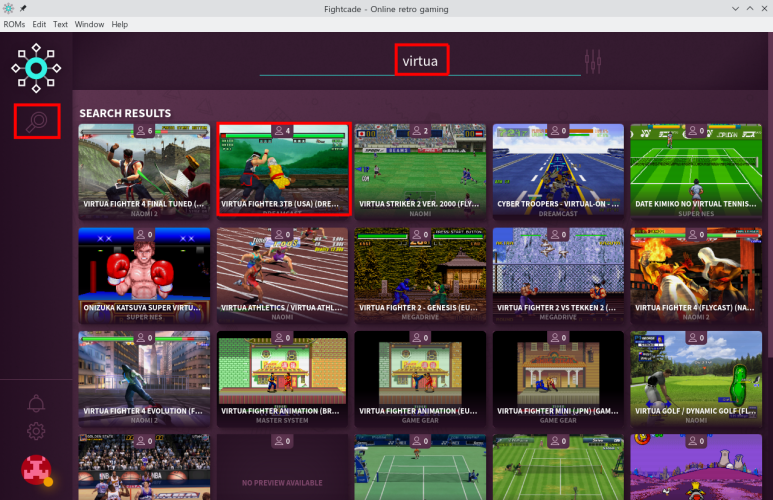The width and height of the screenshot is (773, 500).
Task: Open Virtua Golf / Dynamic Golf game
Action: pyautogui.click(x=696, y=378)
